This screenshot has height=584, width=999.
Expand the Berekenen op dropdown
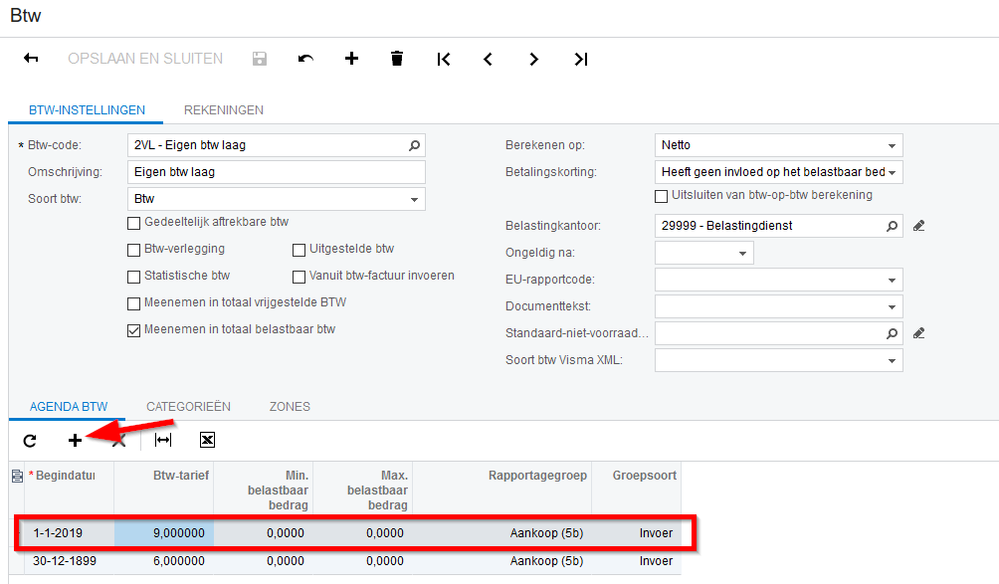[892, 145]
